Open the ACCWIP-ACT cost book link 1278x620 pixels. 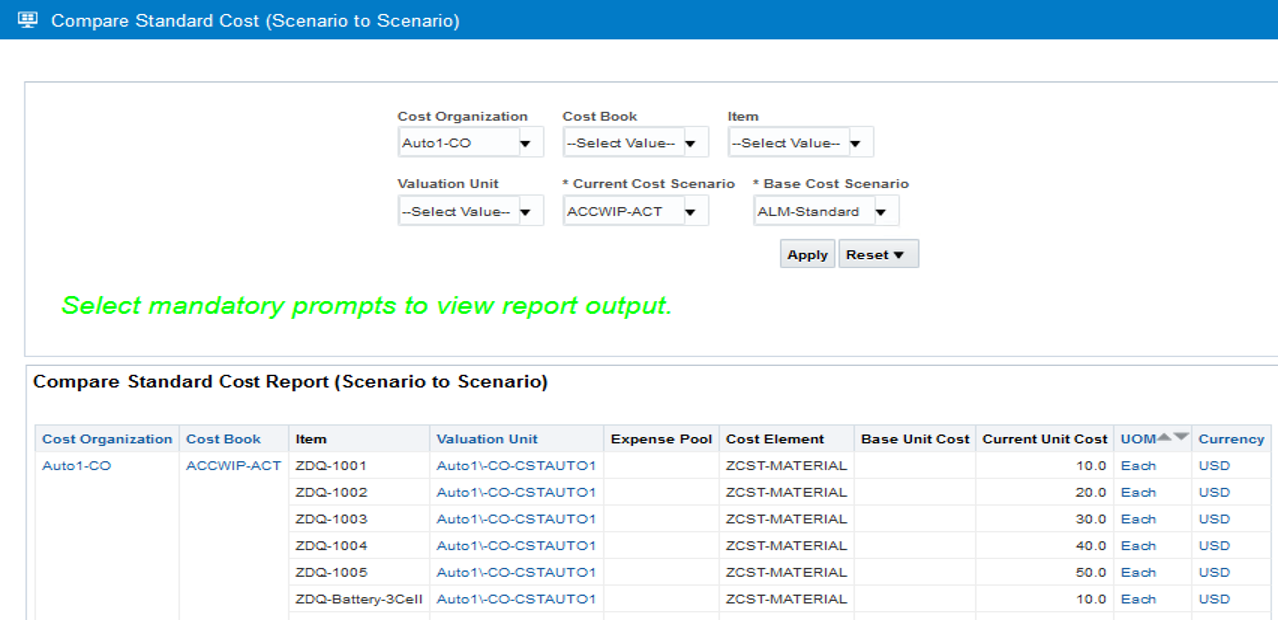(234, 466)
